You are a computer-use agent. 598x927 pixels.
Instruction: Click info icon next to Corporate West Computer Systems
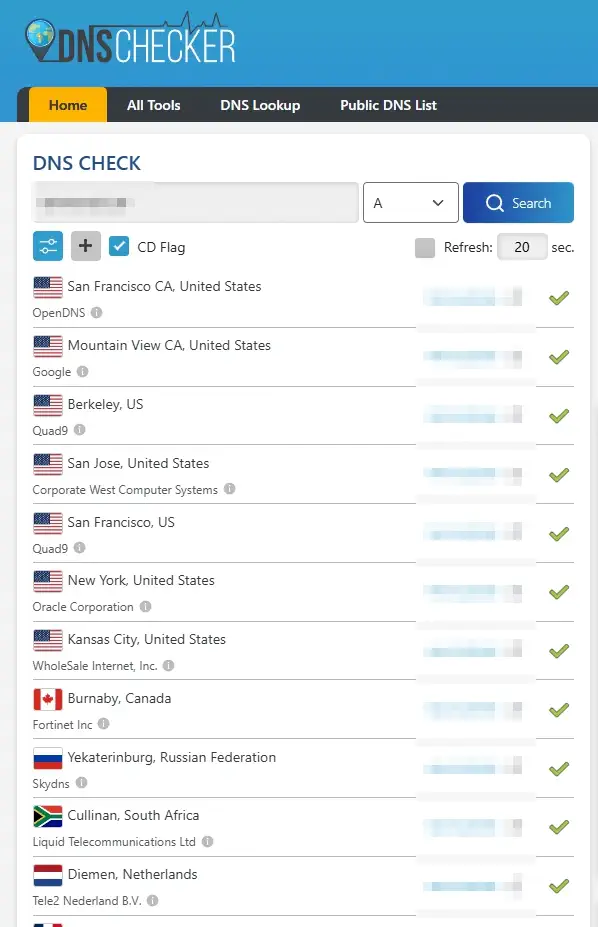click(230, 489)
